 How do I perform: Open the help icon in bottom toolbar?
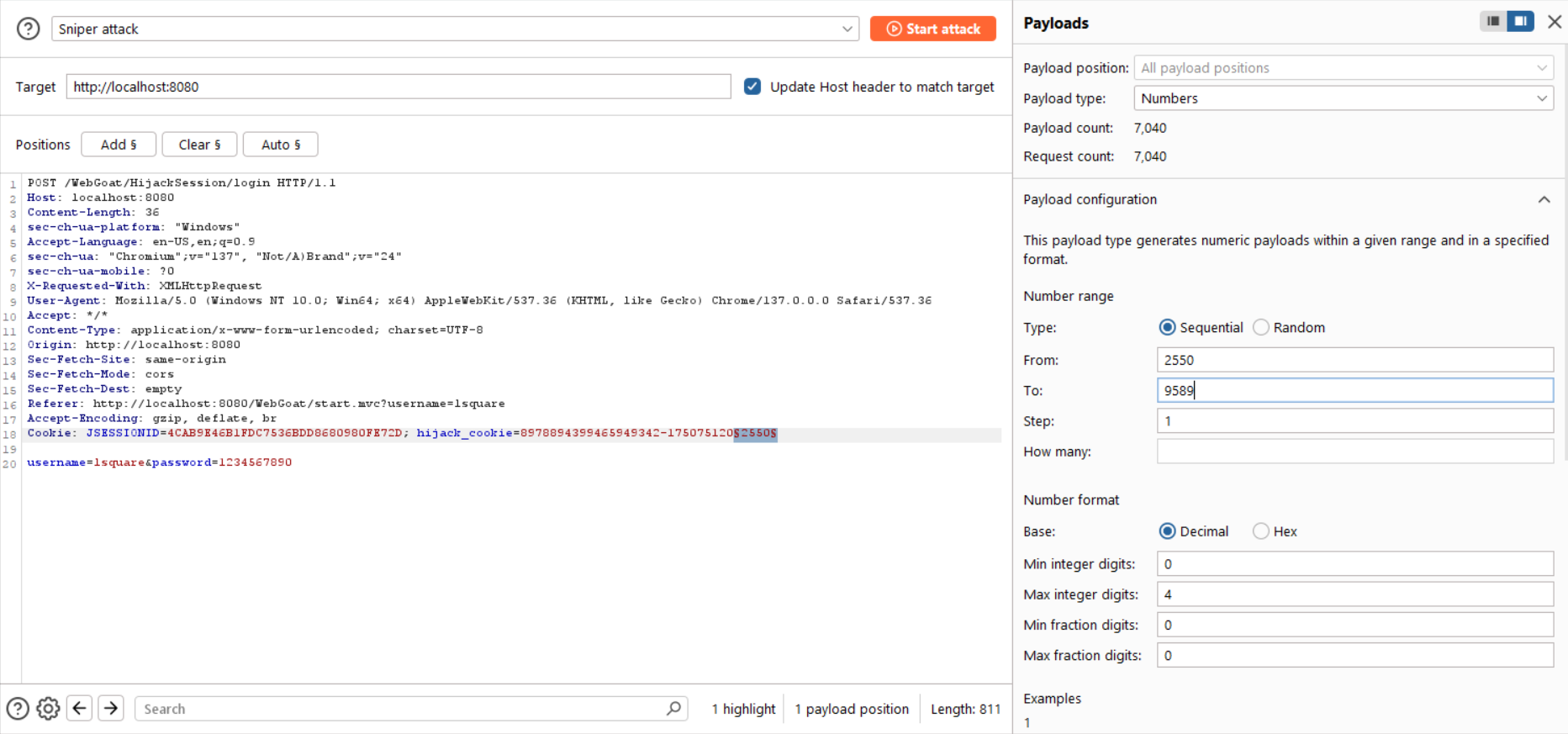coord(18,709)
